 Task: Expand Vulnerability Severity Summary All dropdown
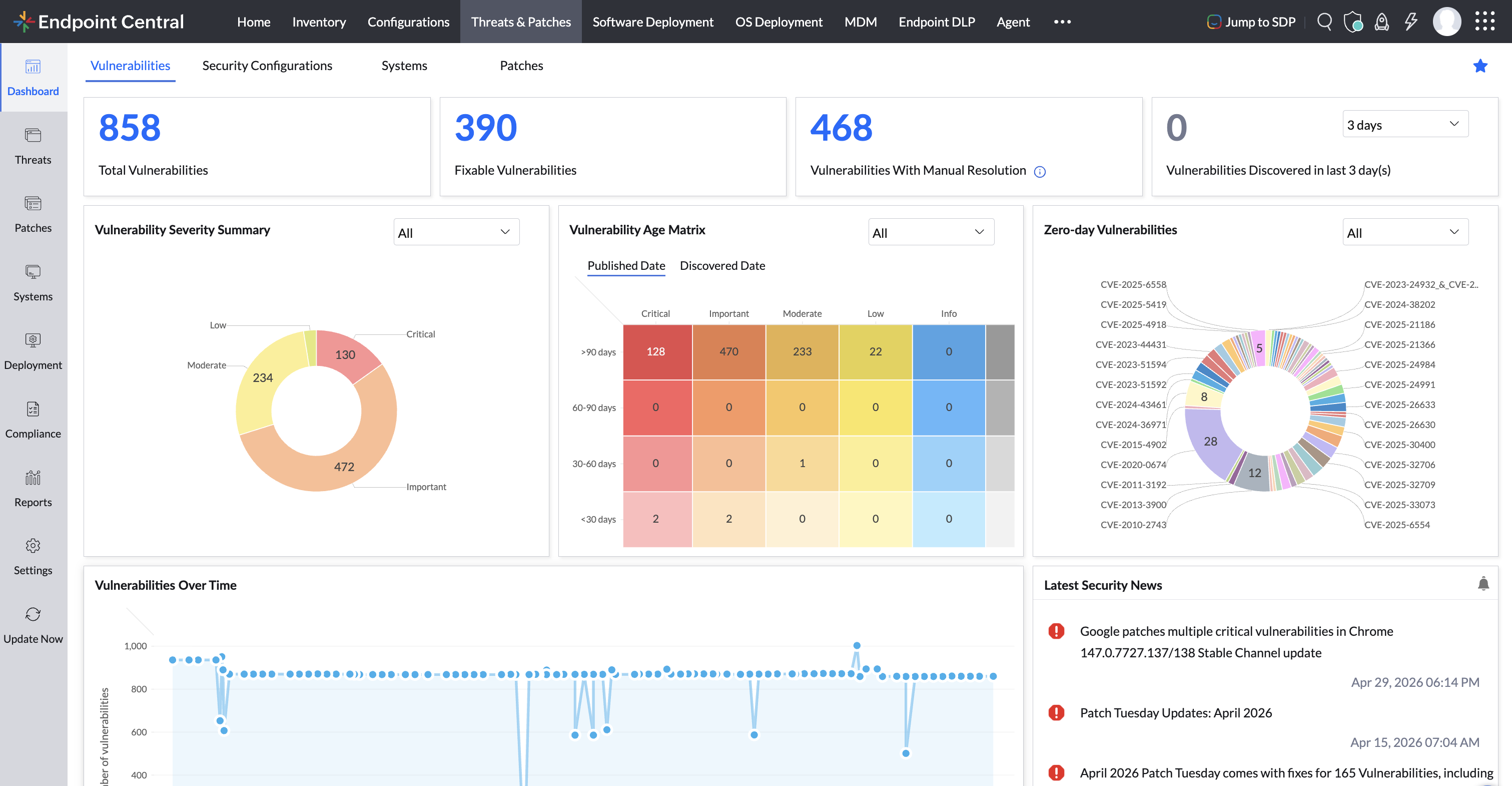tap(456, 232)
